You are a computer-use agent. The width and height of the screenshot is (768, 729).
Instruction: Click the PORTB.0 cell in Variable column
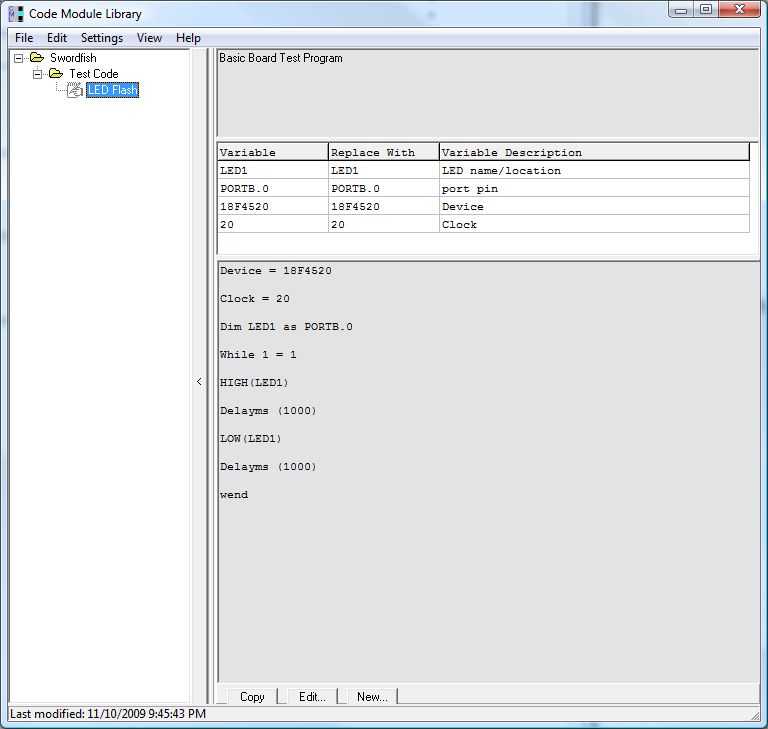[273, 189]
